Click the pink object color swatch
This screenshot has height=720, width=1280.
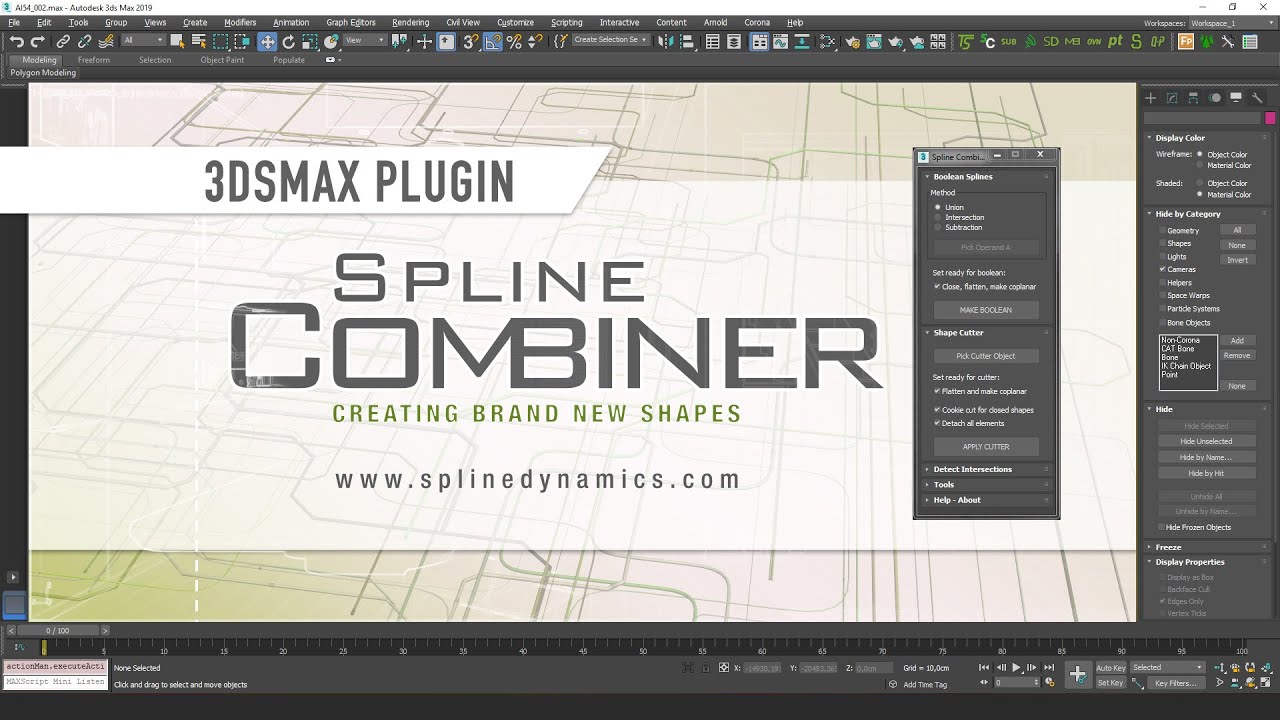click(1270, 118)
